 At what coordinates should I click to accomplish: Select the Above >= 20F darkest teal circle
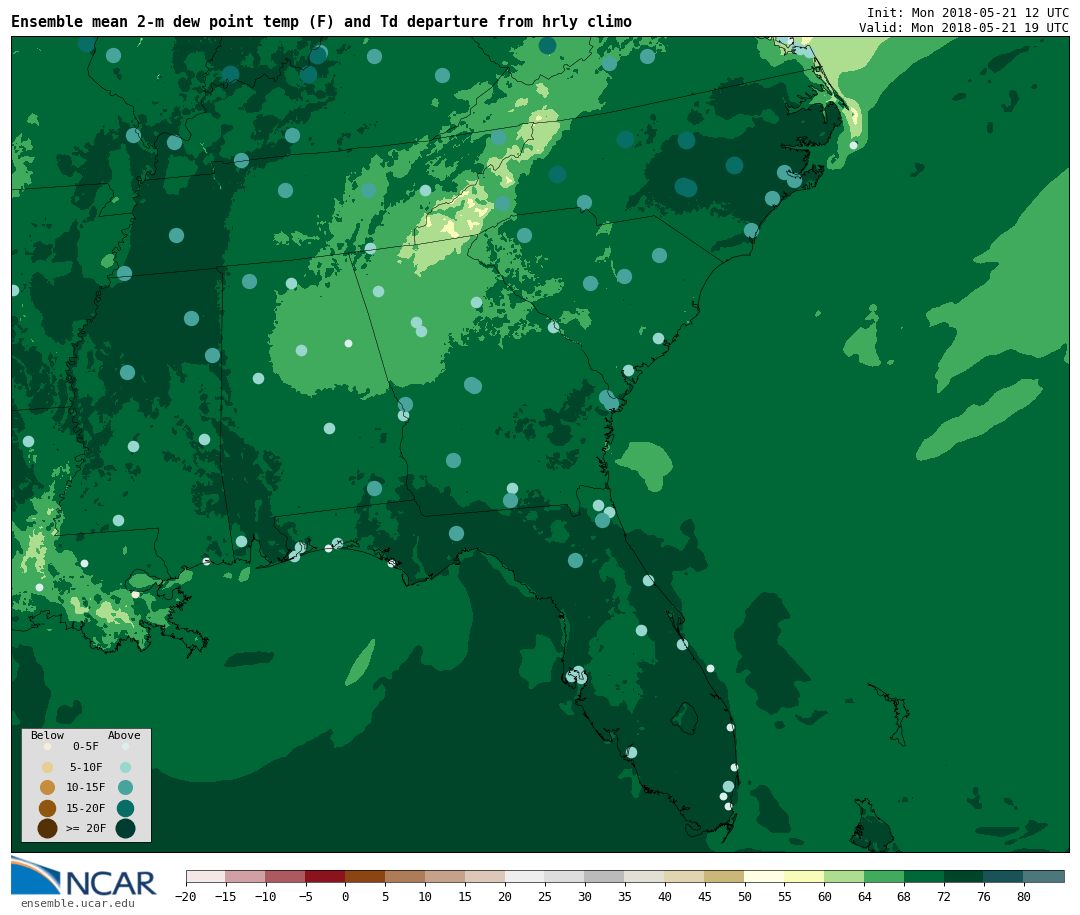pyautogui.click(x=125, y=828)
